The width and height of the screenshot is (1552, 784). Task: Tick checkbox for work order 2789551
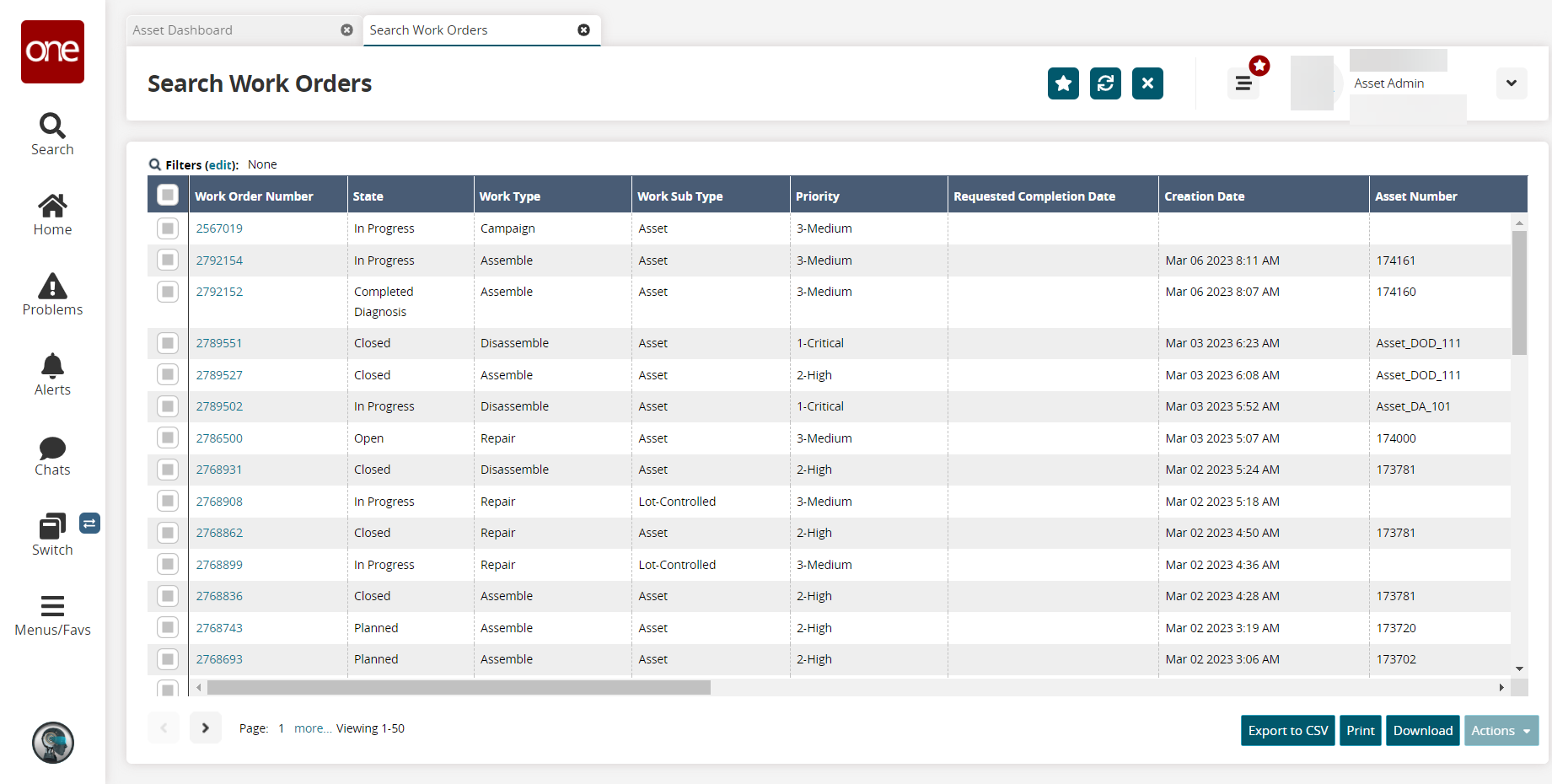tap(168, 343)
